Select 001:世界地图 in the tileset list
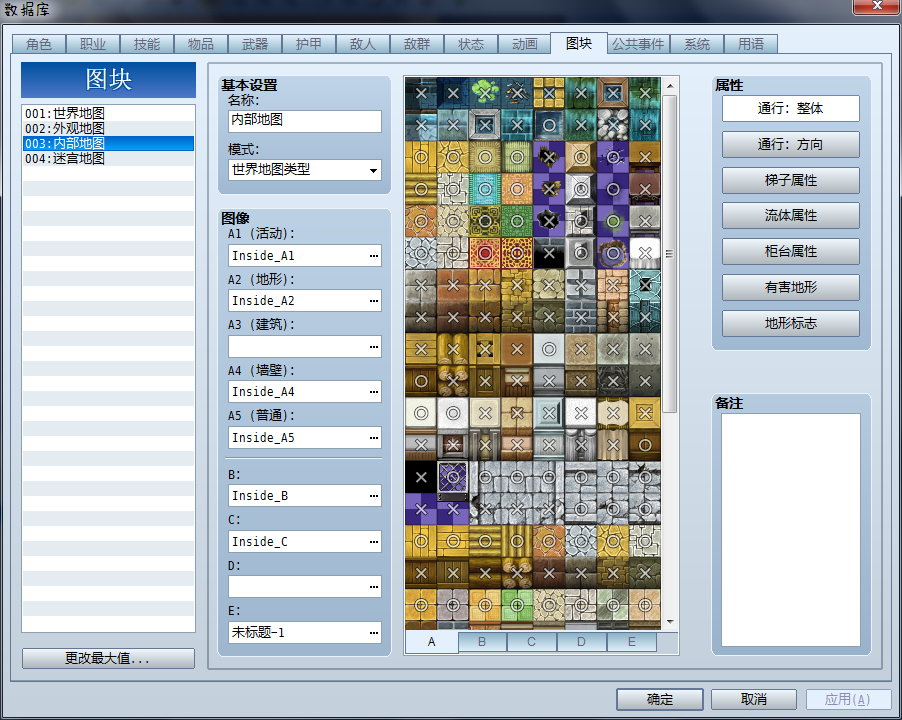The height and width of the screenshot is (720, 902). [x=108, y=113]
